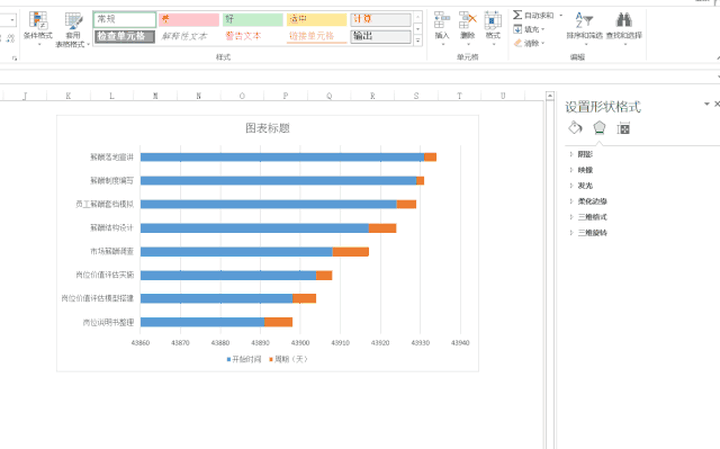Select horizontal axis value 43900
Viewport: 720px width, 449px height.
300,342
